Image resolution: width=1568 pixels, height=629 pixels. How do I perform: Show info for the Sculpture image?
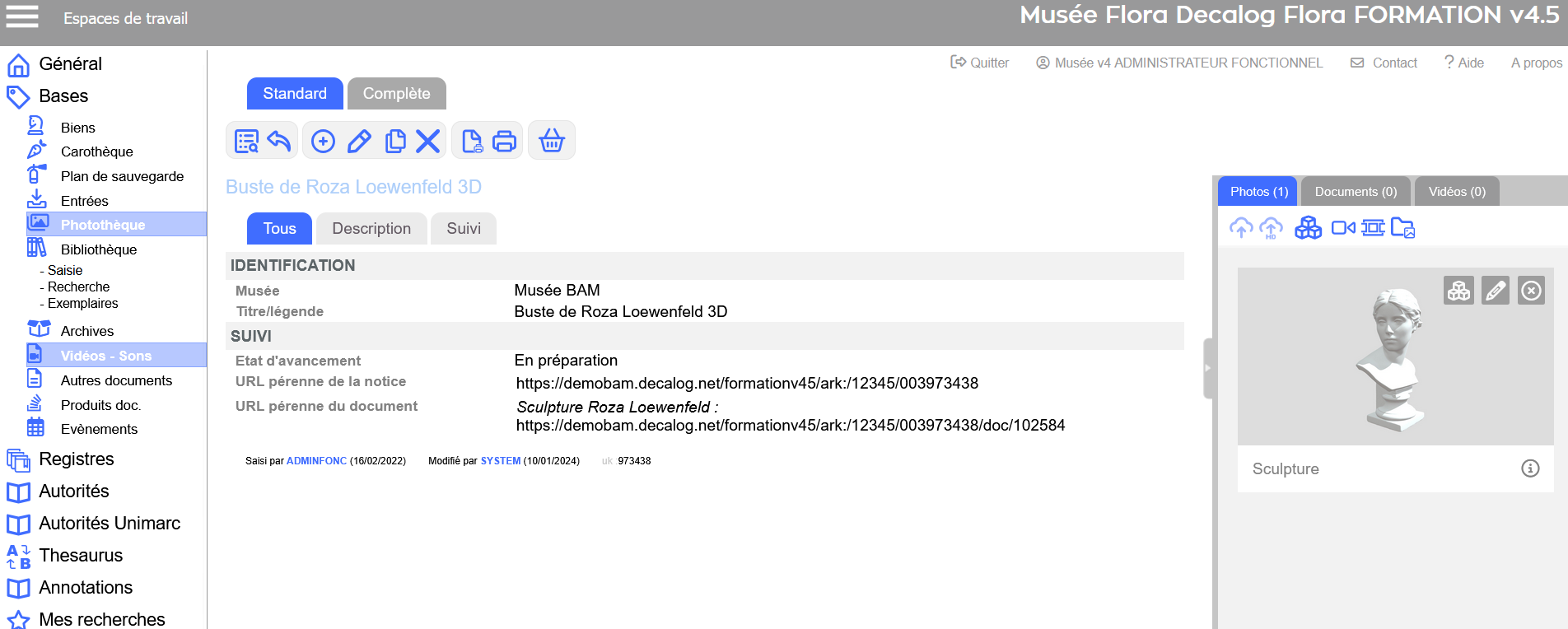pyautogui.click(x=1529, y=468)
